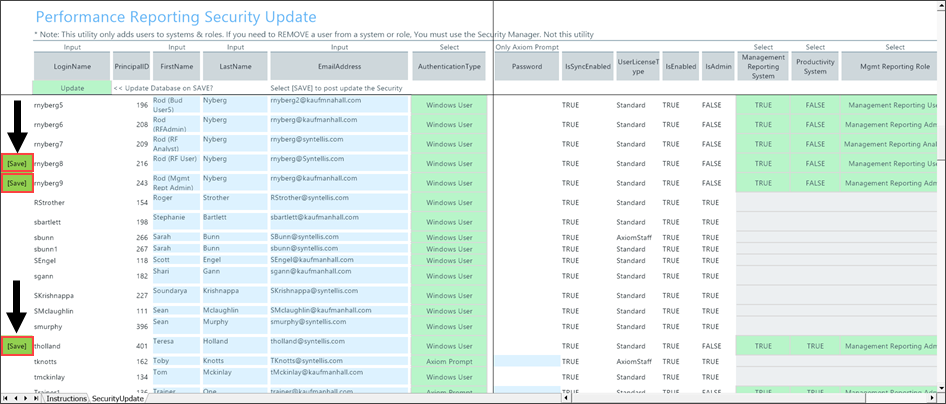946x404 pixels.
Task: Click the [Save] tag beside rnyberg8
Action: 17,163
